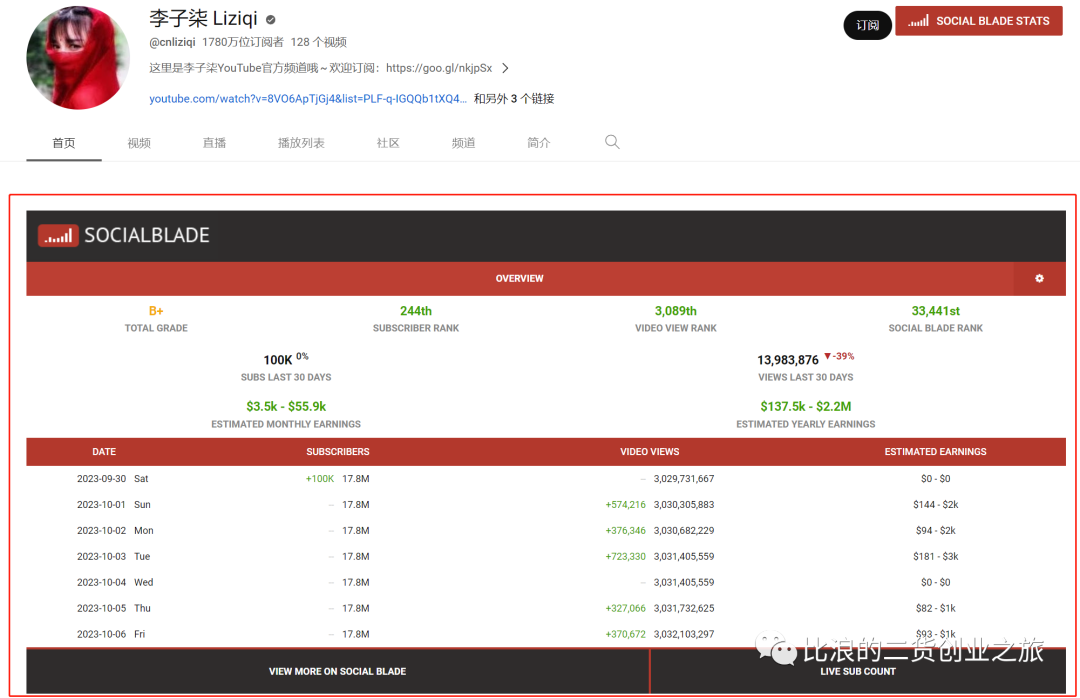Click the channel search magnifier icon
The width and height of the screenshot is (1080, 698).
612,142
